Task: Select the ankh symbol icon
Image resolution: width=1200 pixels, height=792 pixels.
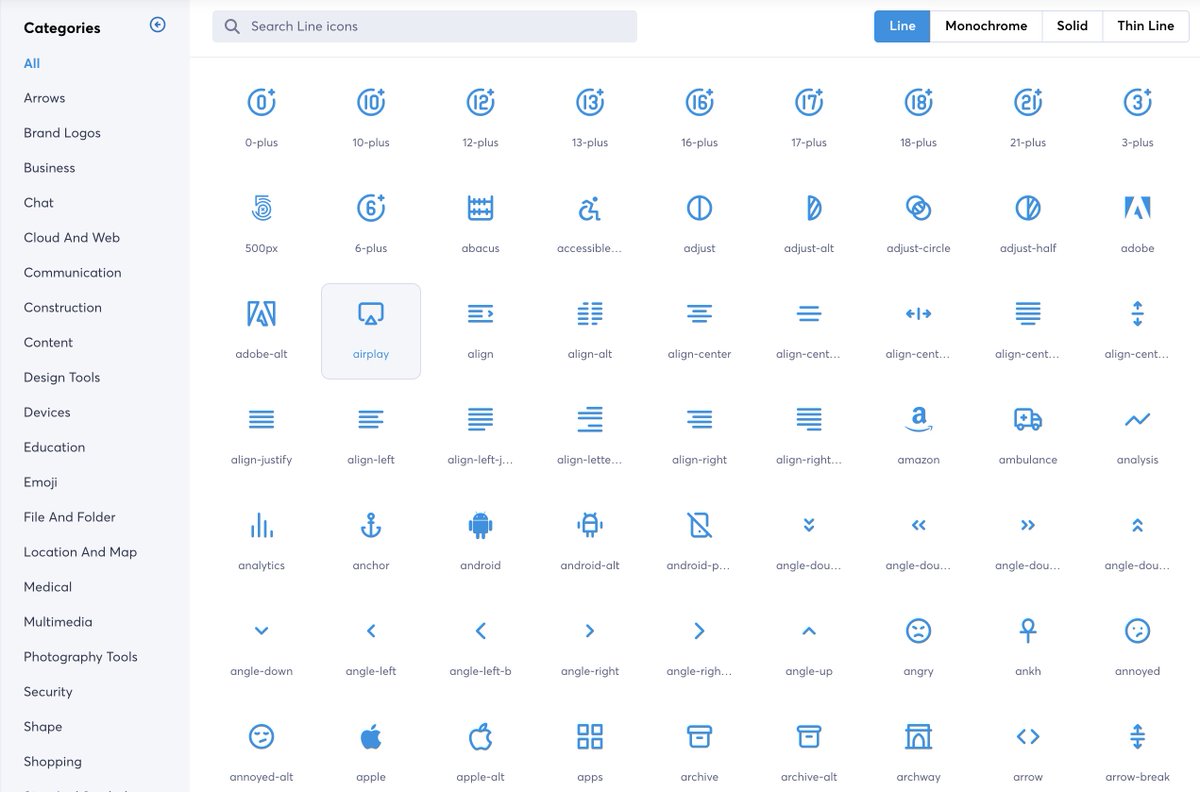Action: point(1028,631)
